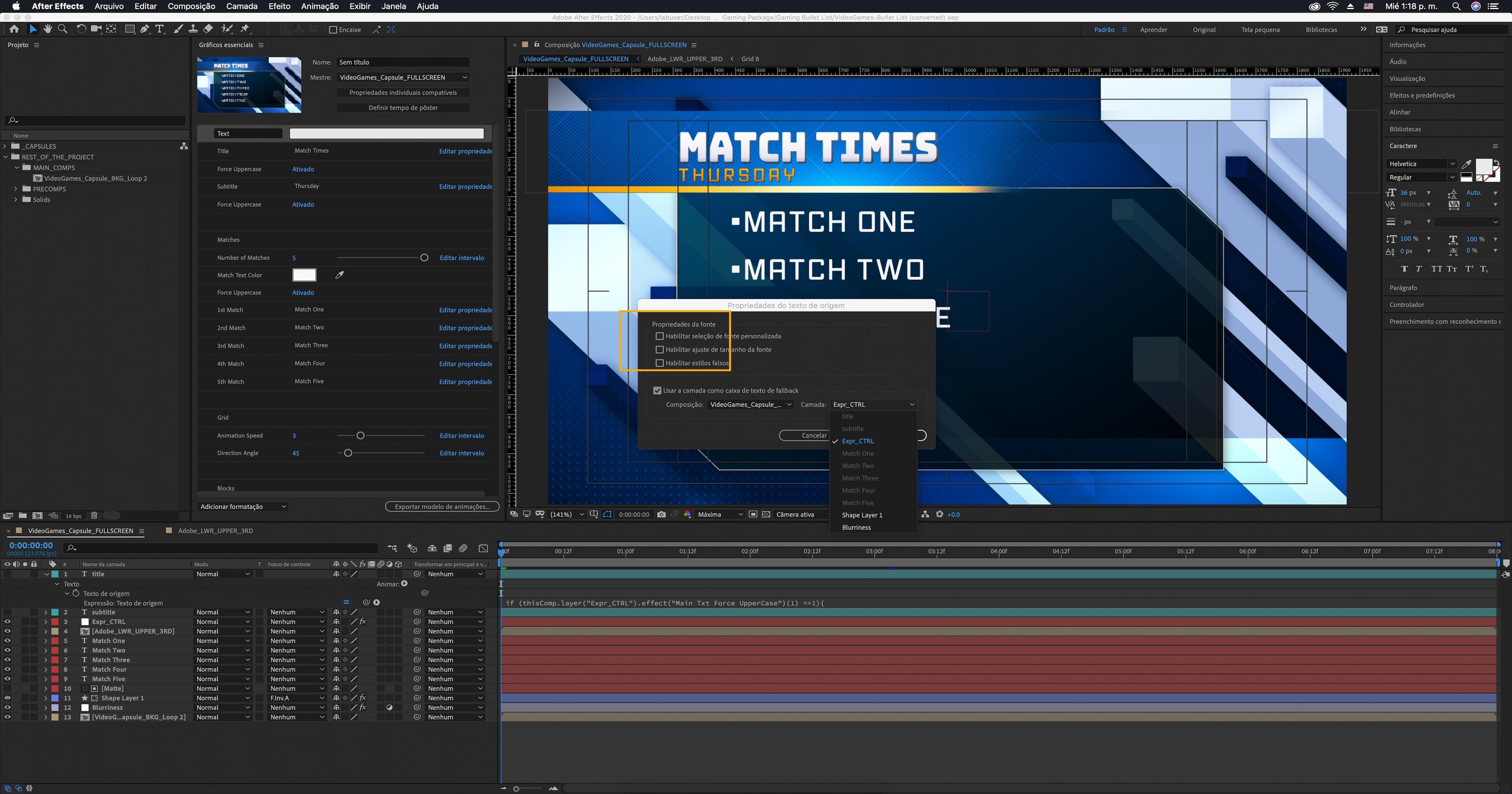This screenshot has height=794, width=1512.
Task: Select the Clone Stamp tool
Action: (192, 29)
